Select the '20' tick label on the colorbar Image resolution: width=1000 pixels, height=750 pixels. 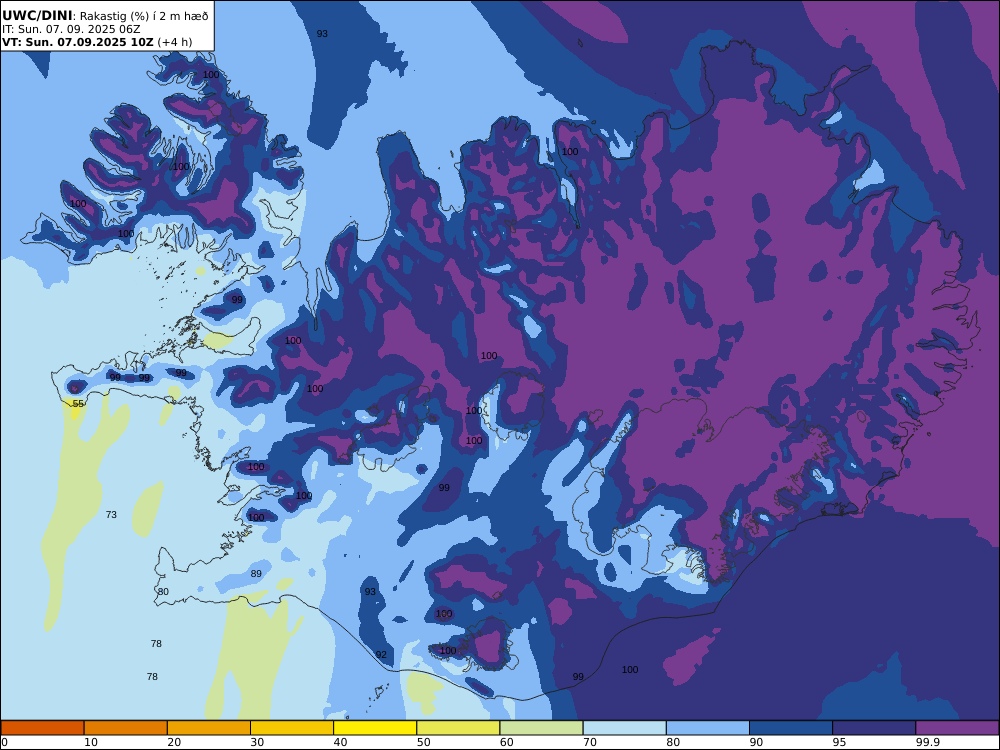pyautogui.click(x=174, y=742)
